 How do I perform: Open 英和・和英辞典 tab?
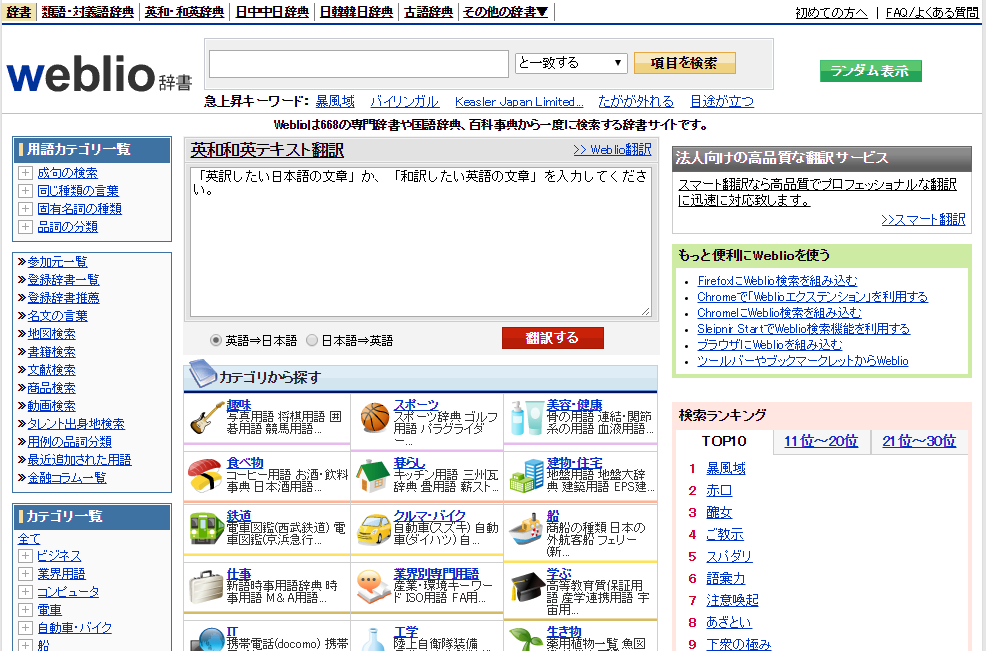click(184, 12)
